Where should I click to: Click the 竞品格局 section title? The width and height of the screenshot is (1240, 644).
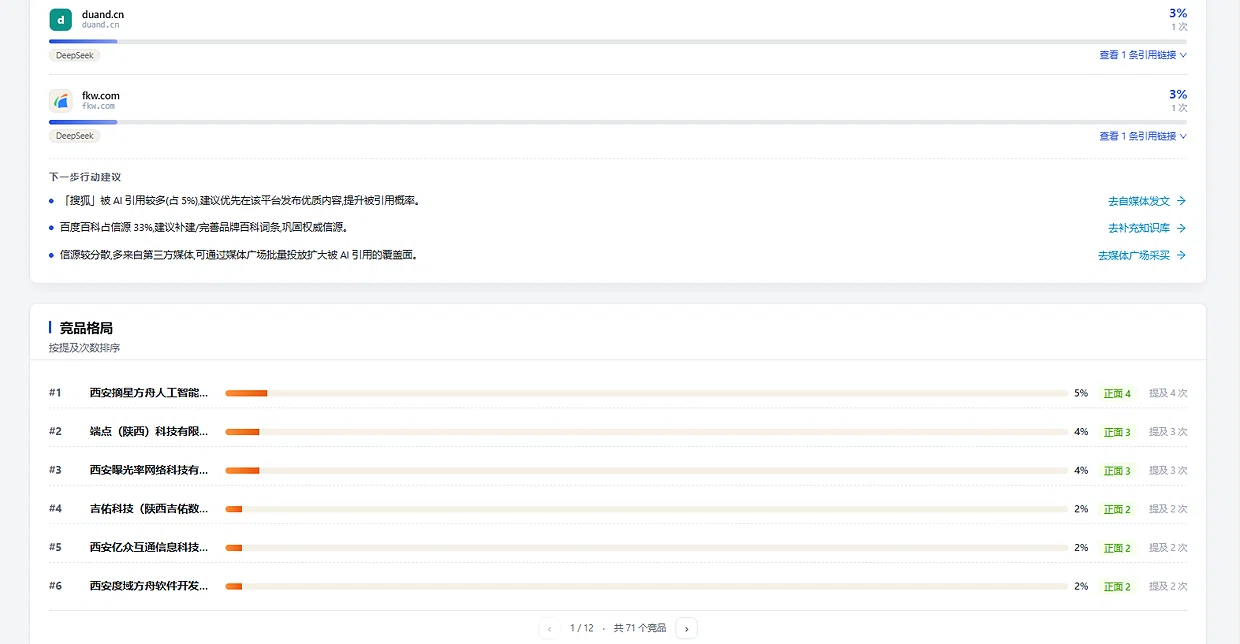86,328
